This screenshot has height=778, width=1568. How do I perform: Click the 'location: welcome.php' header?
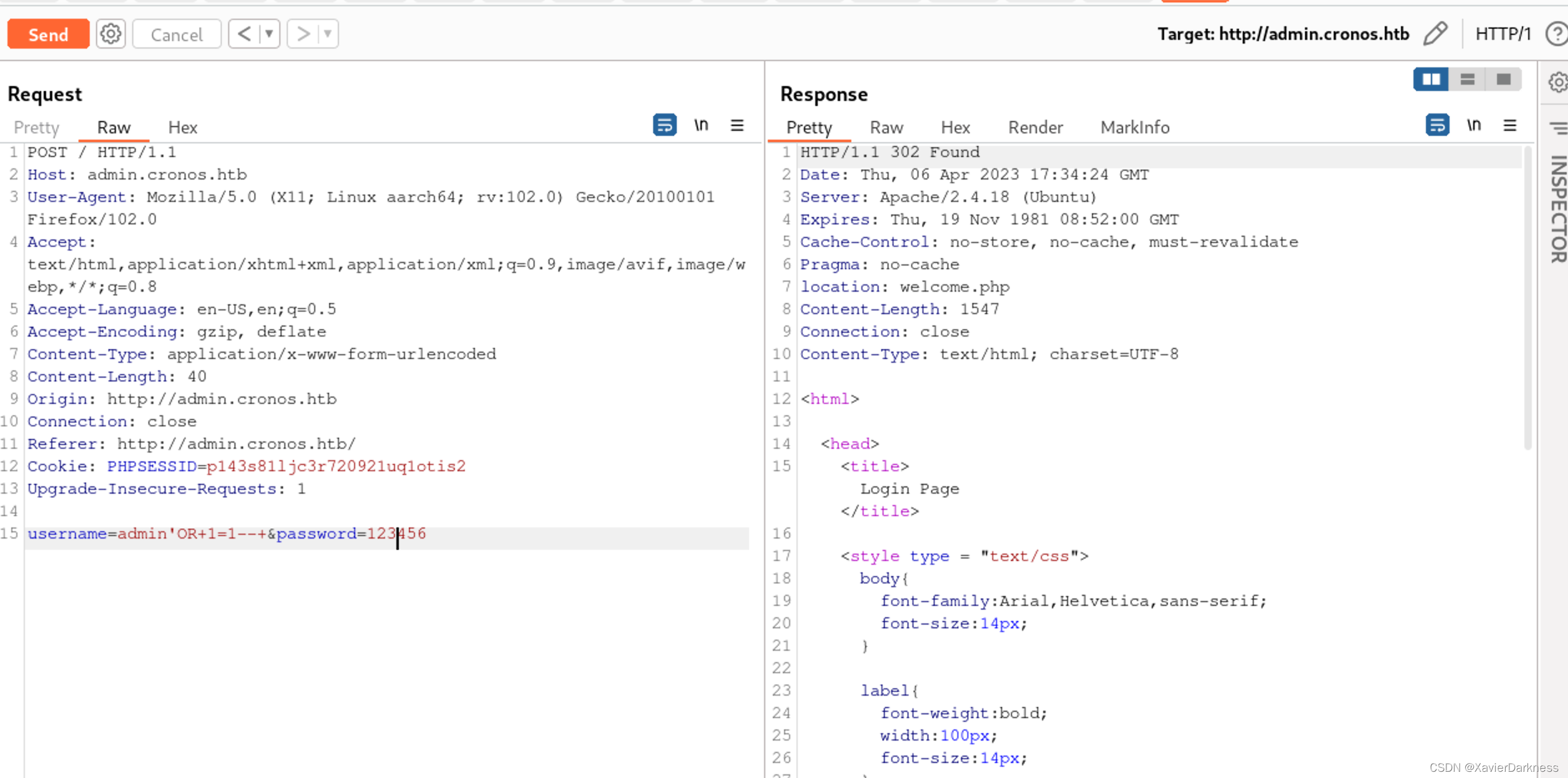click(x=905, y=287)
